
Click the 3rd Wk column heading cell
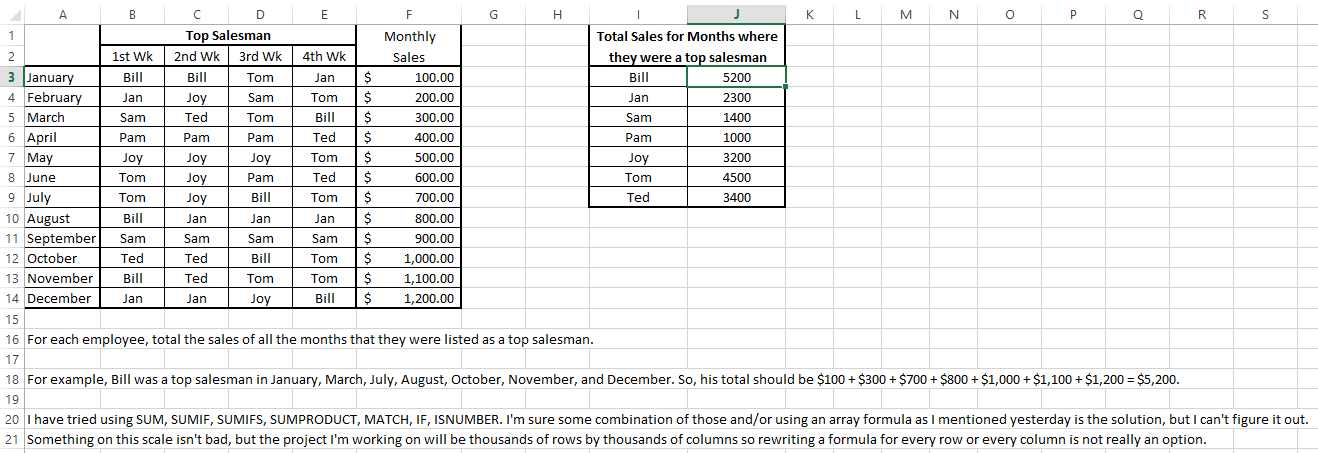coord(260,57)
